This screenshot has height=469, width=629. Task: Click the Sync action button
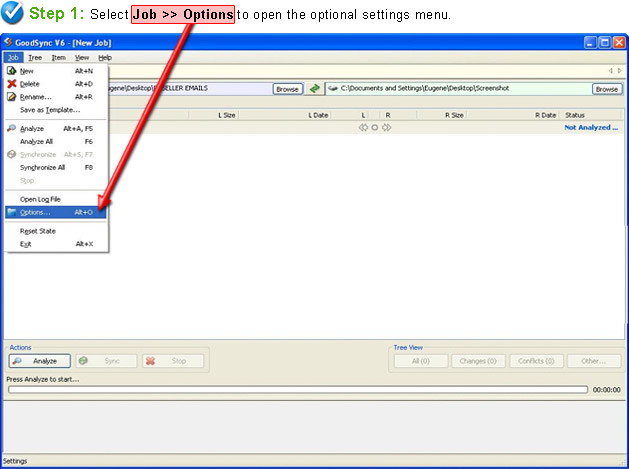coord(106,361)
